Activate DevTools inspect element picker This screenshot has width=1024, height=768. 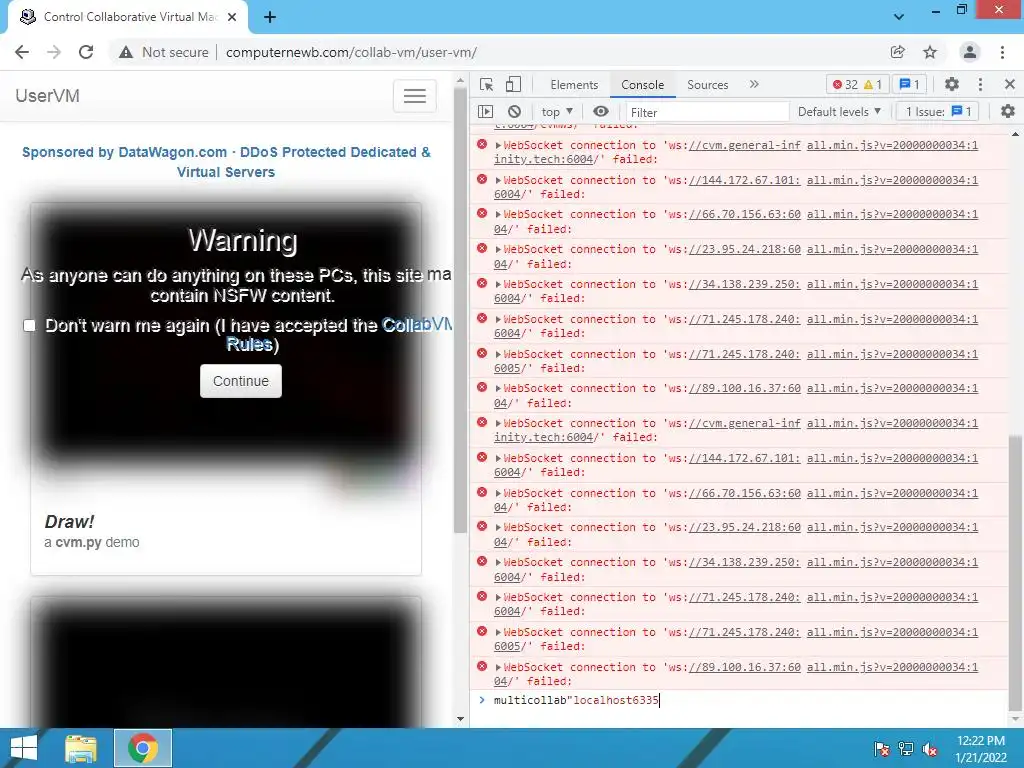(x=487, y=84)
